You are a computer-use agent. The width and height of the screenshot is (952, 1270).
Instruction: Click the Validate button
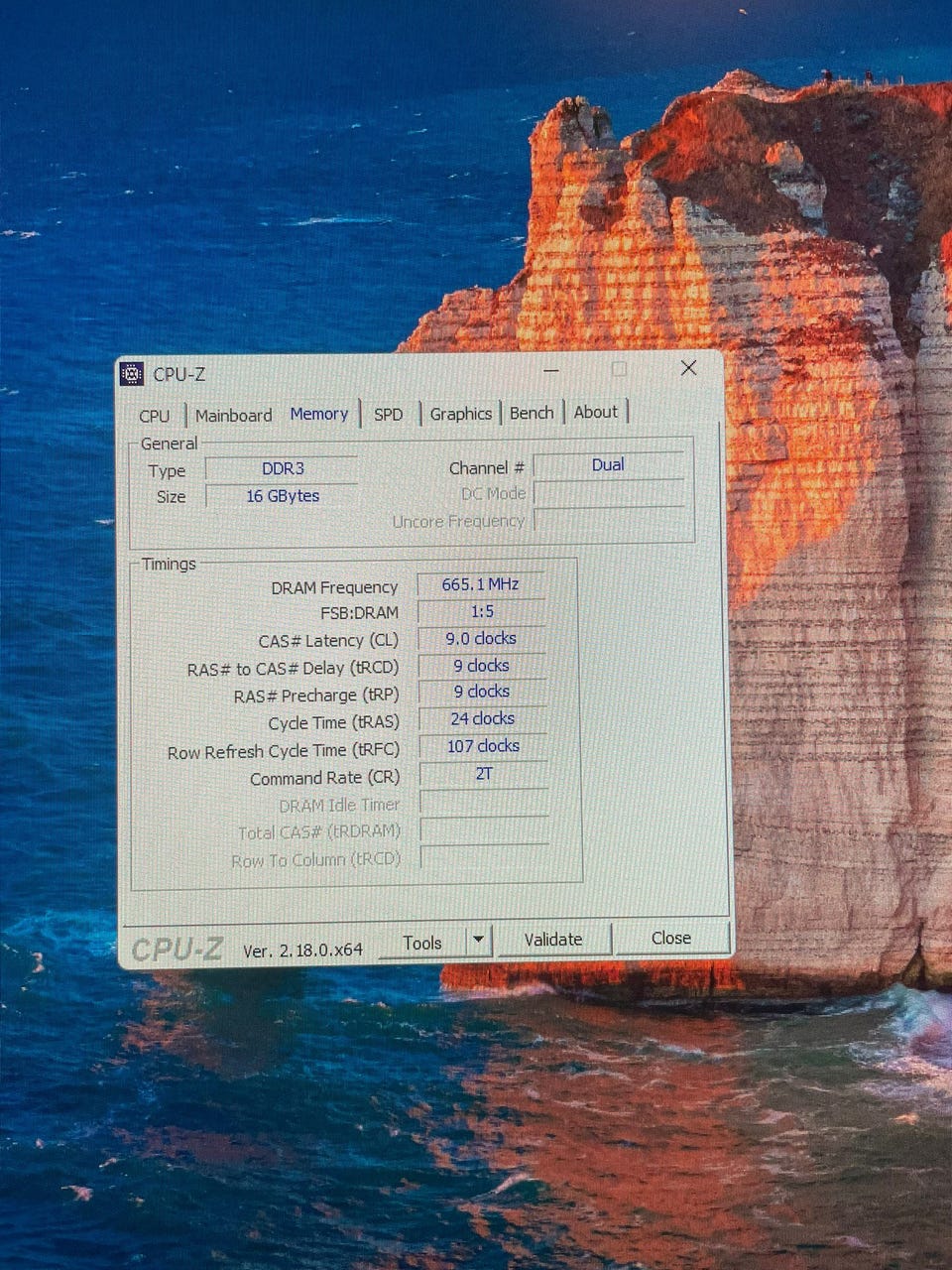coord(553,939)
